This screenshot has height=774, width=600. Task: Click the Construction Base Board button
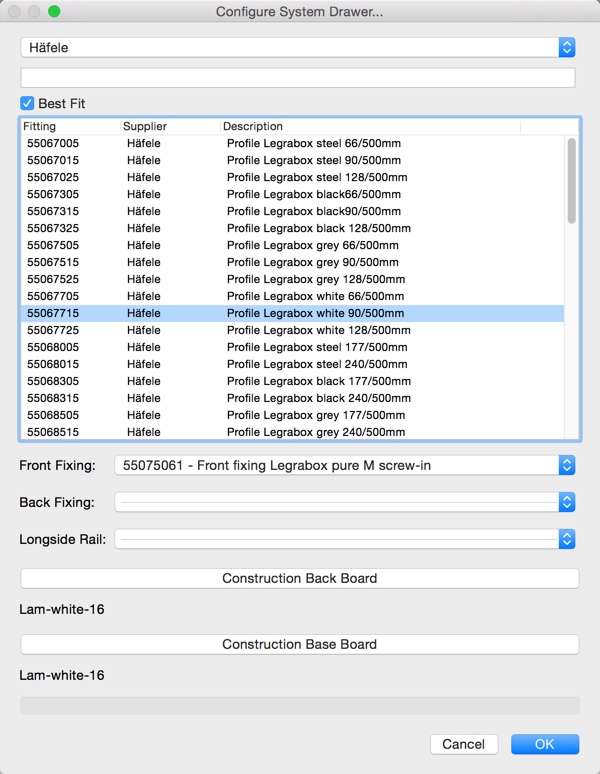(x=300, y=644)
